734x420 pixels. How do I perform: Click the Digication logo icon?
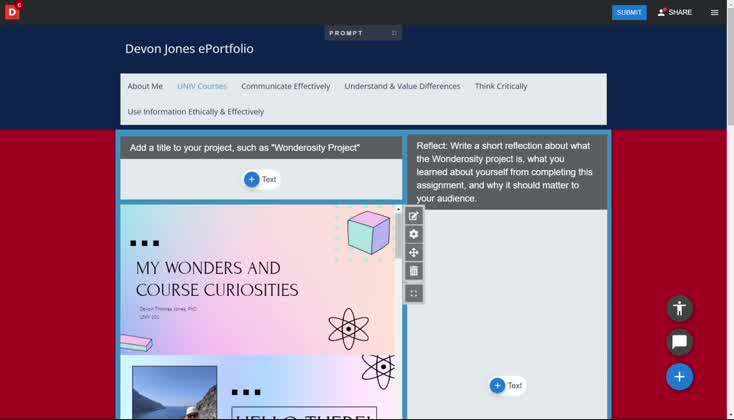tap(12, 12)
